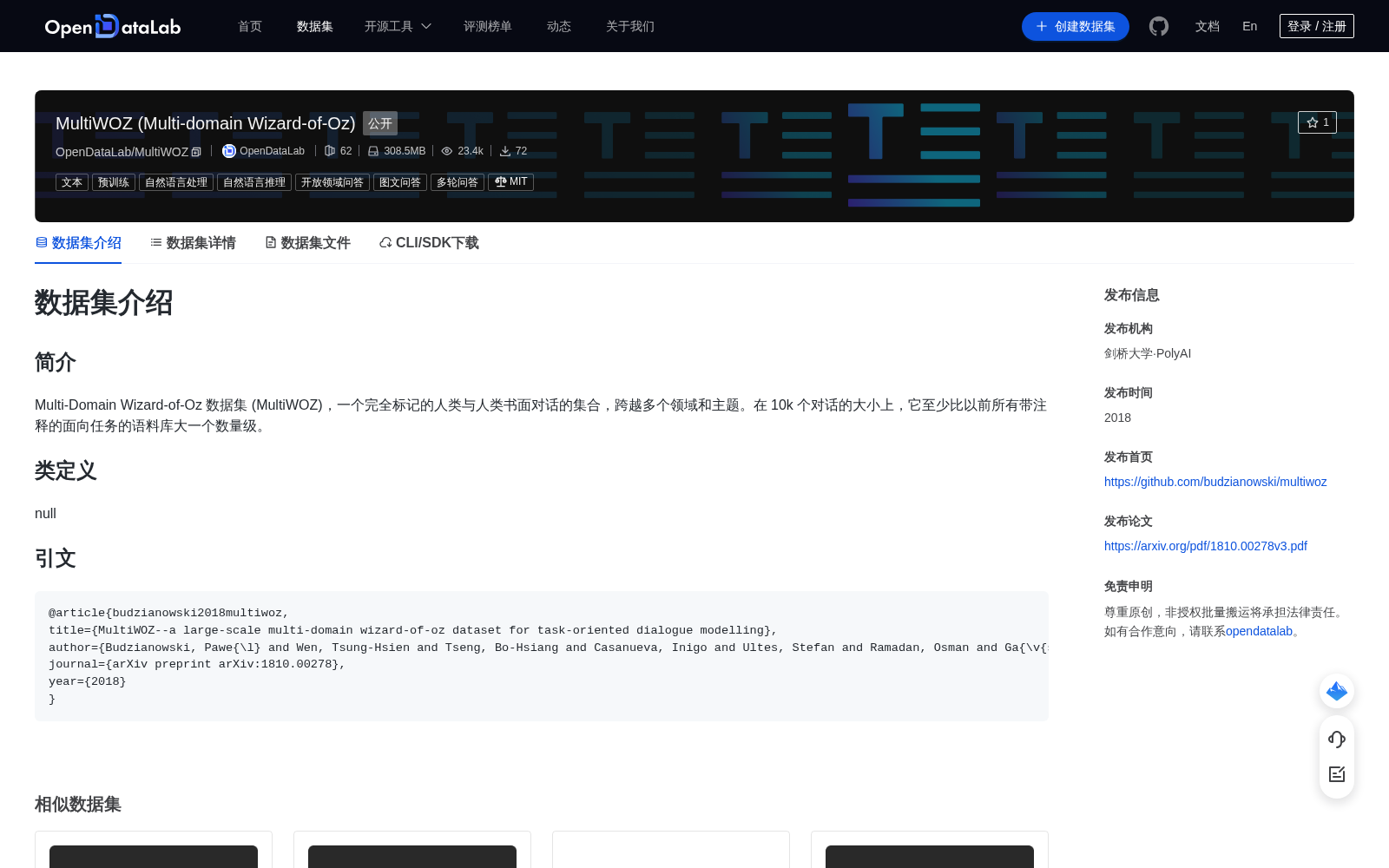Switch to the 数据集文件 tab
This screenshot has height=868, width=1389.
pos(307,243)
